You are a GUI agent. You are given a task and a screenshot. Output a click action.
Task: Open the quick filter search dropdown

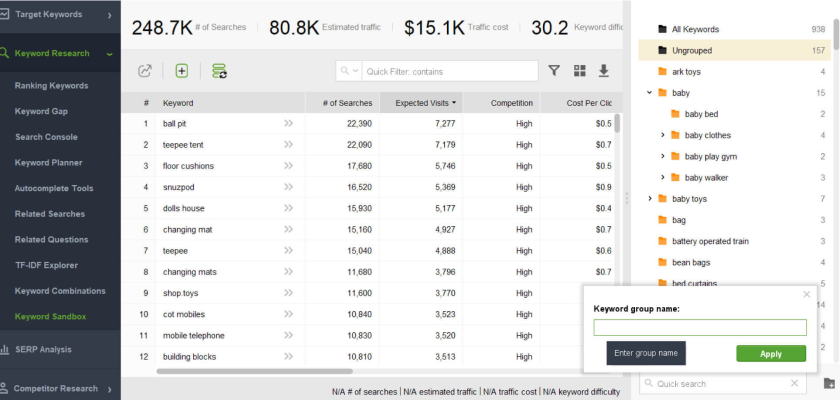350,71
